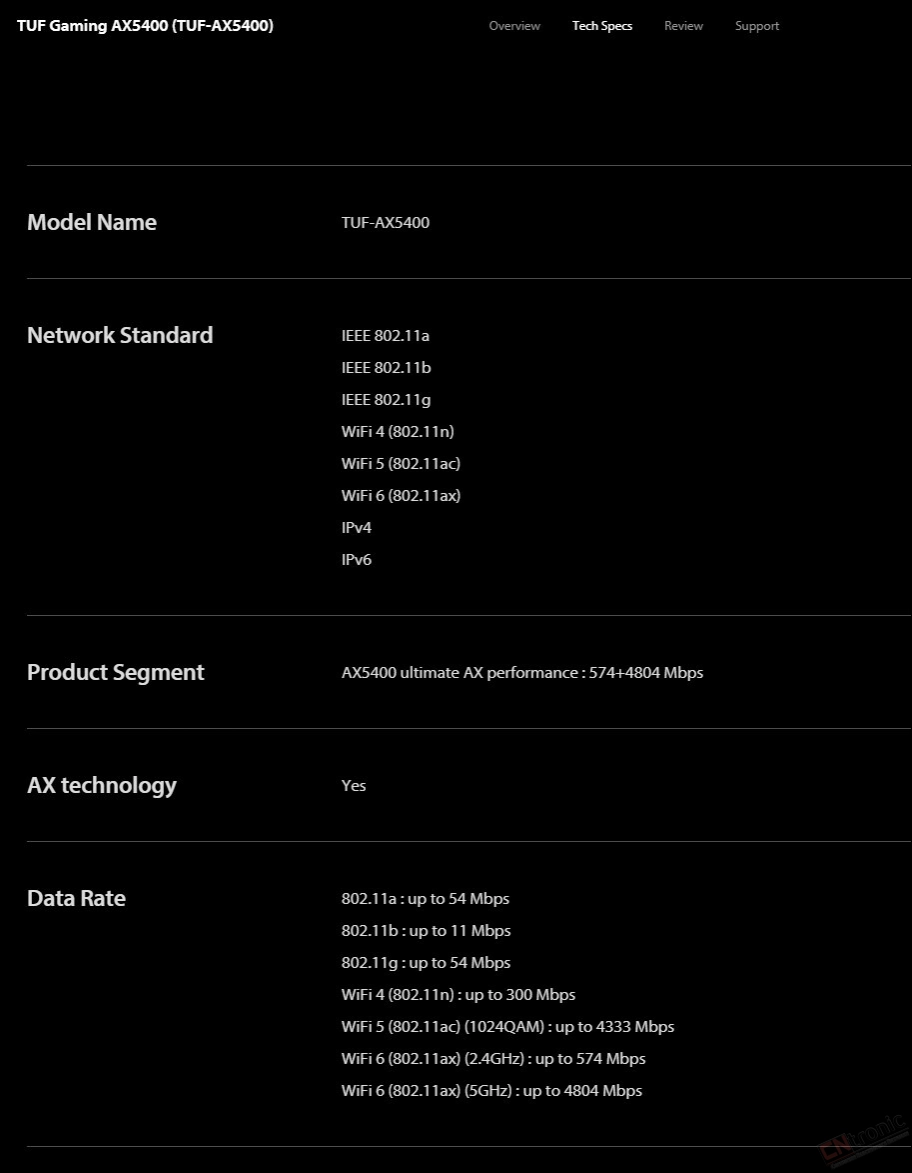
Task: Switch to the Tech Specs tab
Action: pyautogui.click(x=602, y=25)
